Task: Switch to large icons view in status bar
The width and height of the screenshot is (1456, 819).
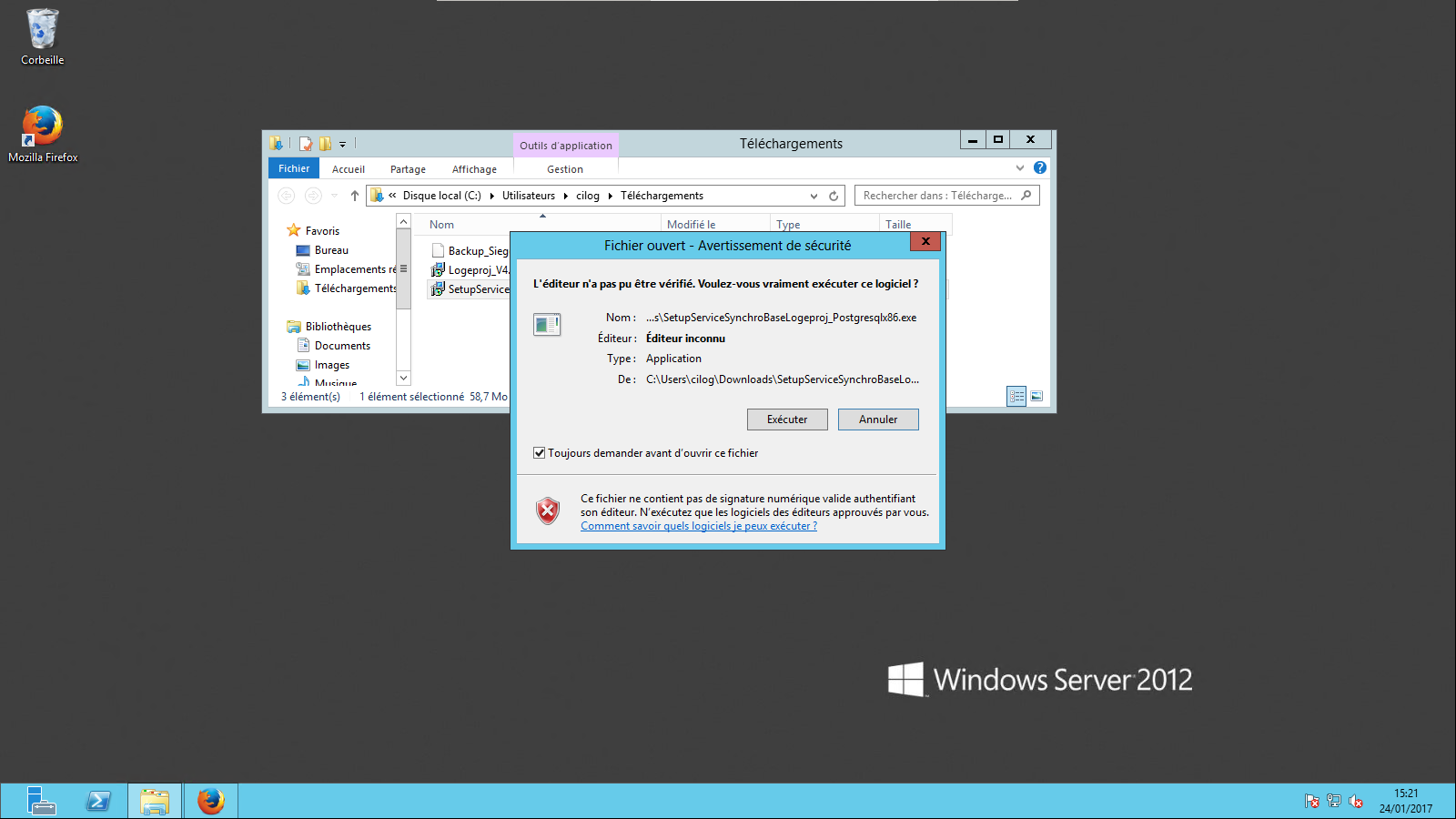Action: pyautogui.click(x=1036, y=396)
